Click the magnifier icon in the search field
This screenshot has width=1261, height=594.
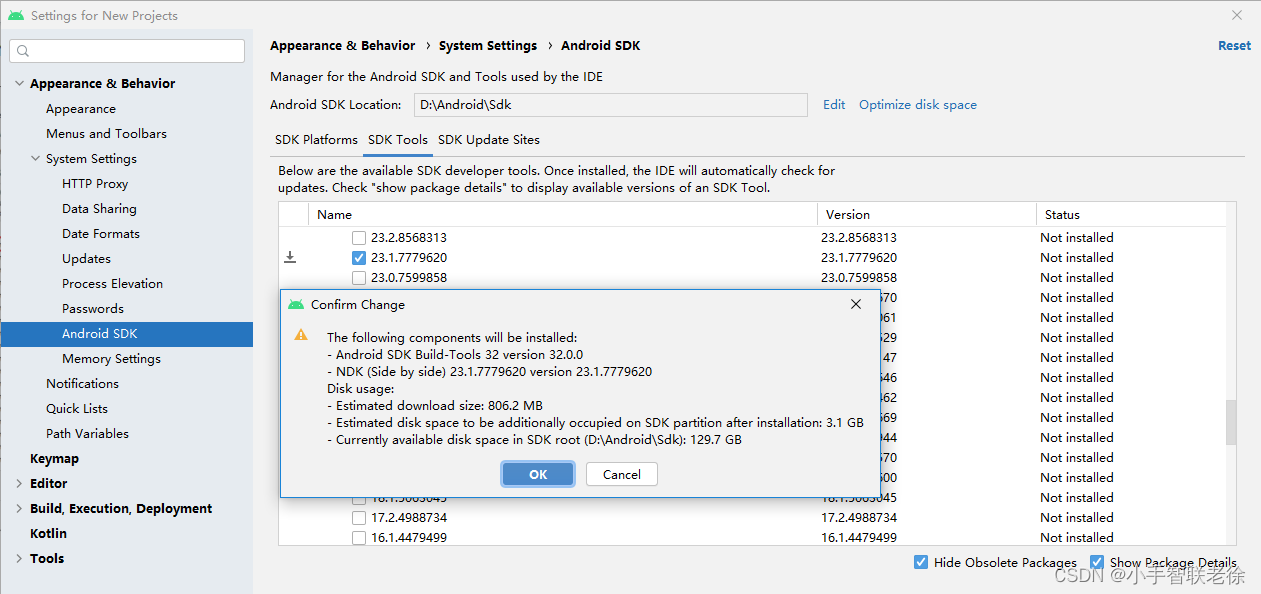point(23,51)
